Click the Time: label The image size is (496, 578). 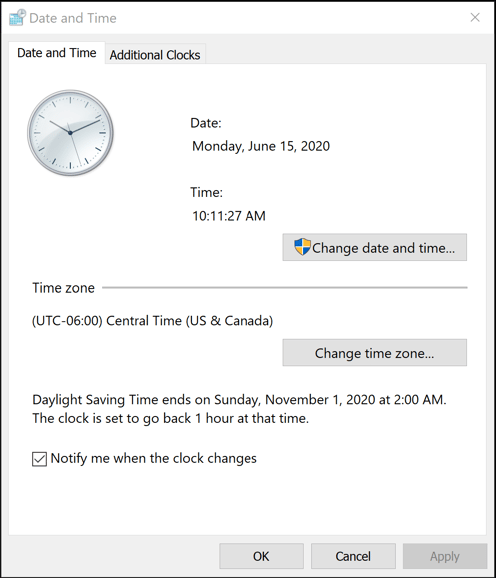click(x=206, y=192)
